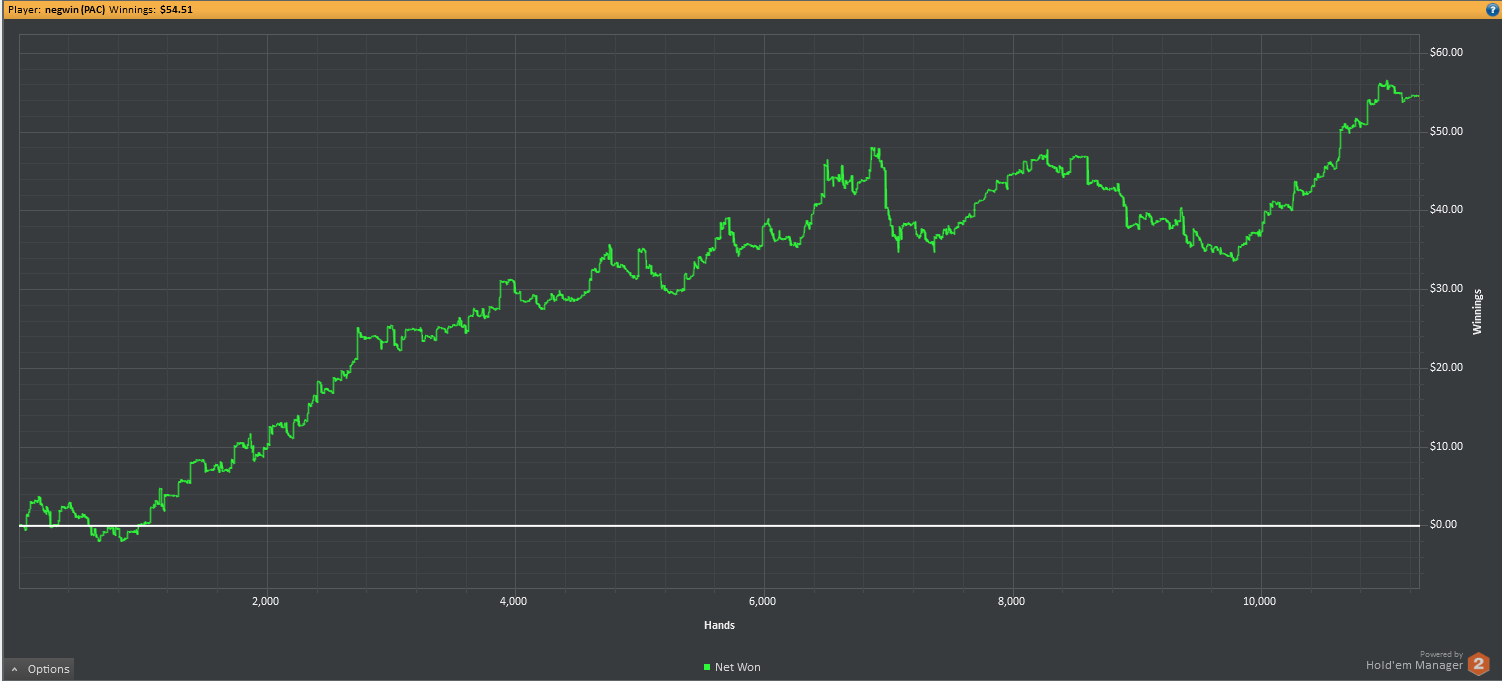1502x681 pixels.
Task: Click the green Net Won swatch
Action: tap(707, 667)
